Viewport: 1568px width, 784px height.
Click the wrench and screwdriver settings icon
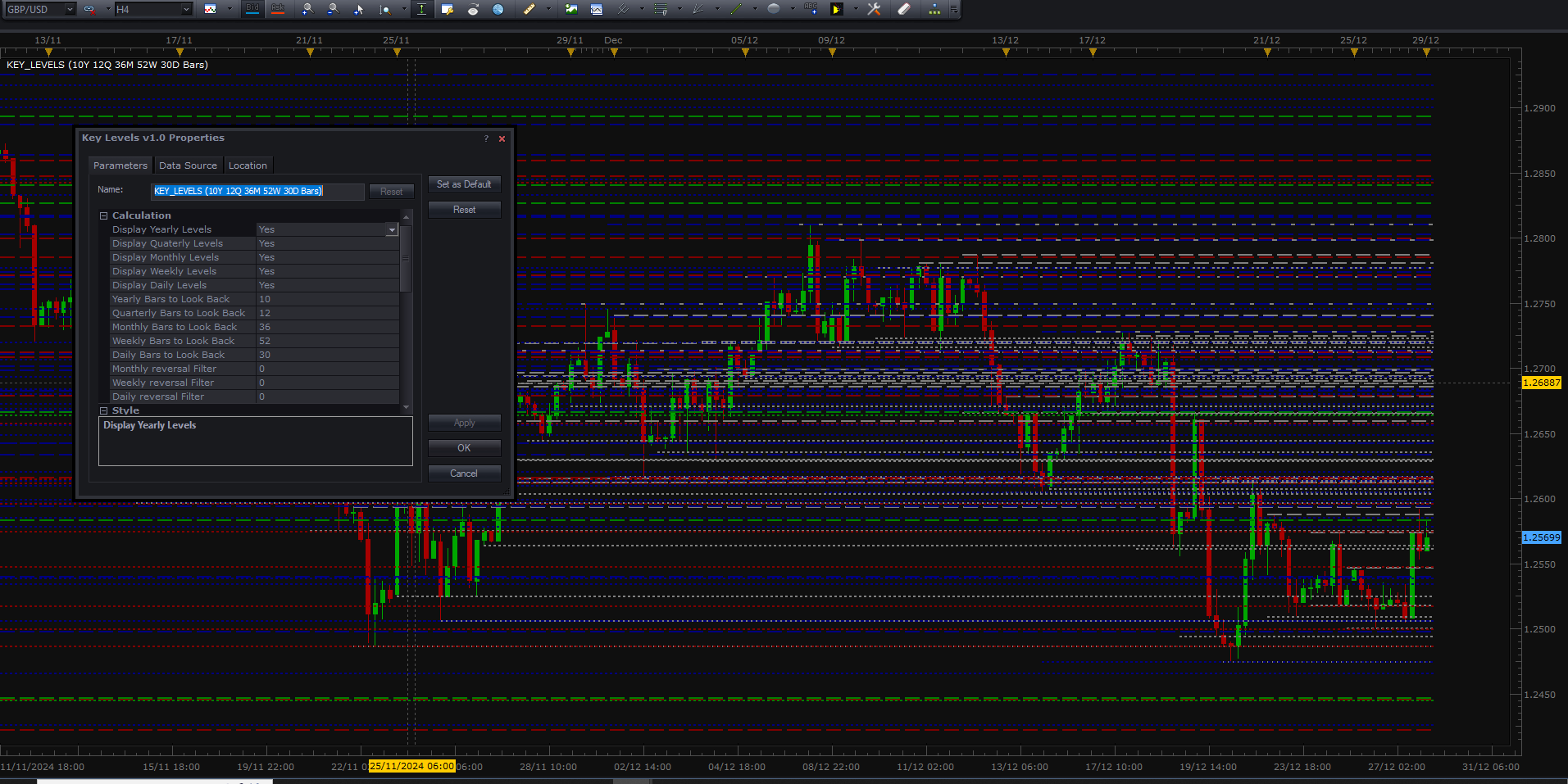(874, 9)
